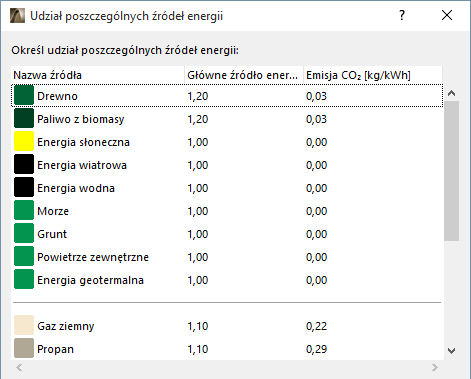This screenshot has width=471, height=379.
Task: Click the Energia wodna color swatch
Action: click(x=24, y=187)
